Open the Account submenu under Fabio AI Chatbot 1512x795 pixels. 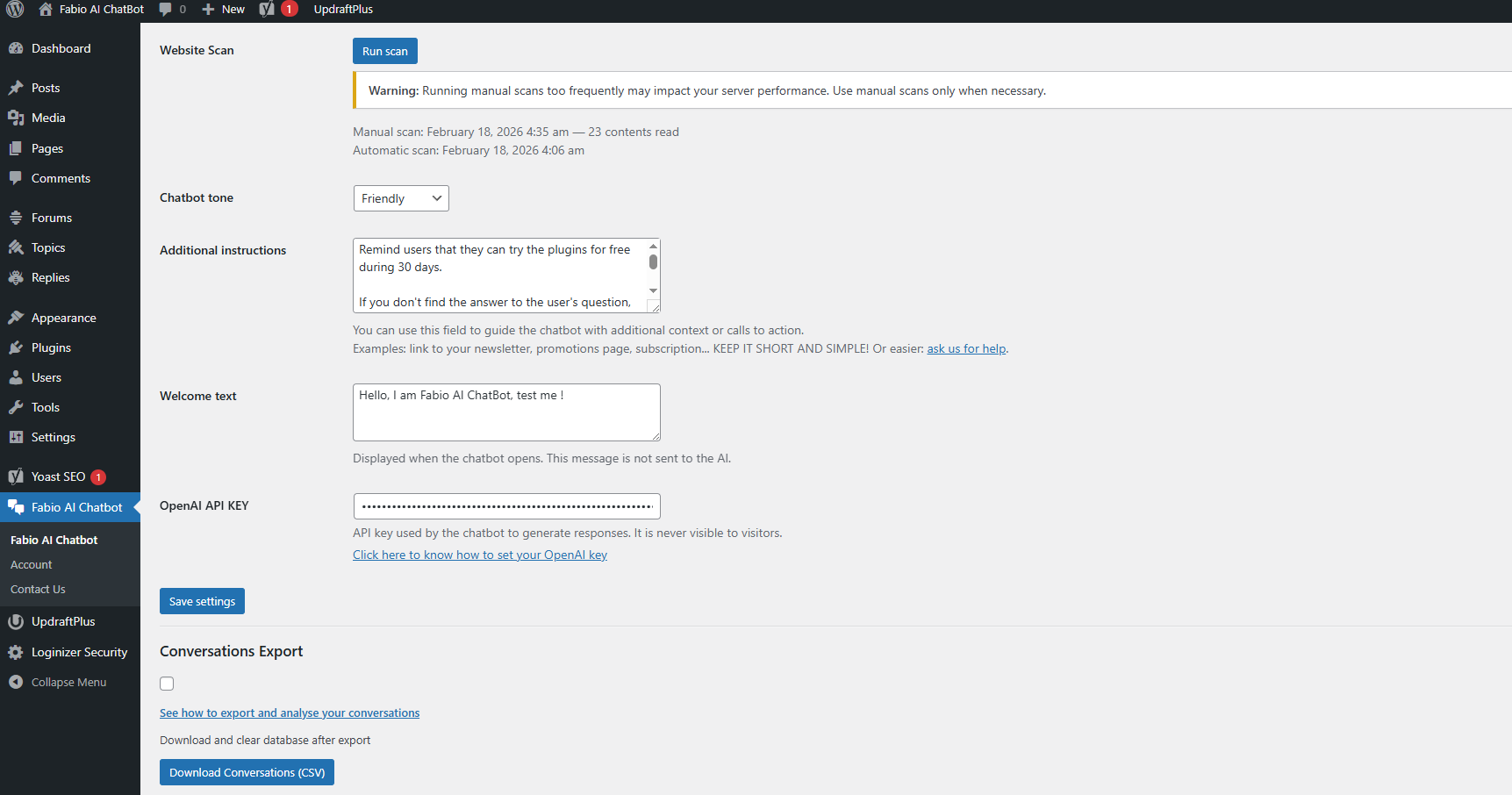[x=31, y=564]
